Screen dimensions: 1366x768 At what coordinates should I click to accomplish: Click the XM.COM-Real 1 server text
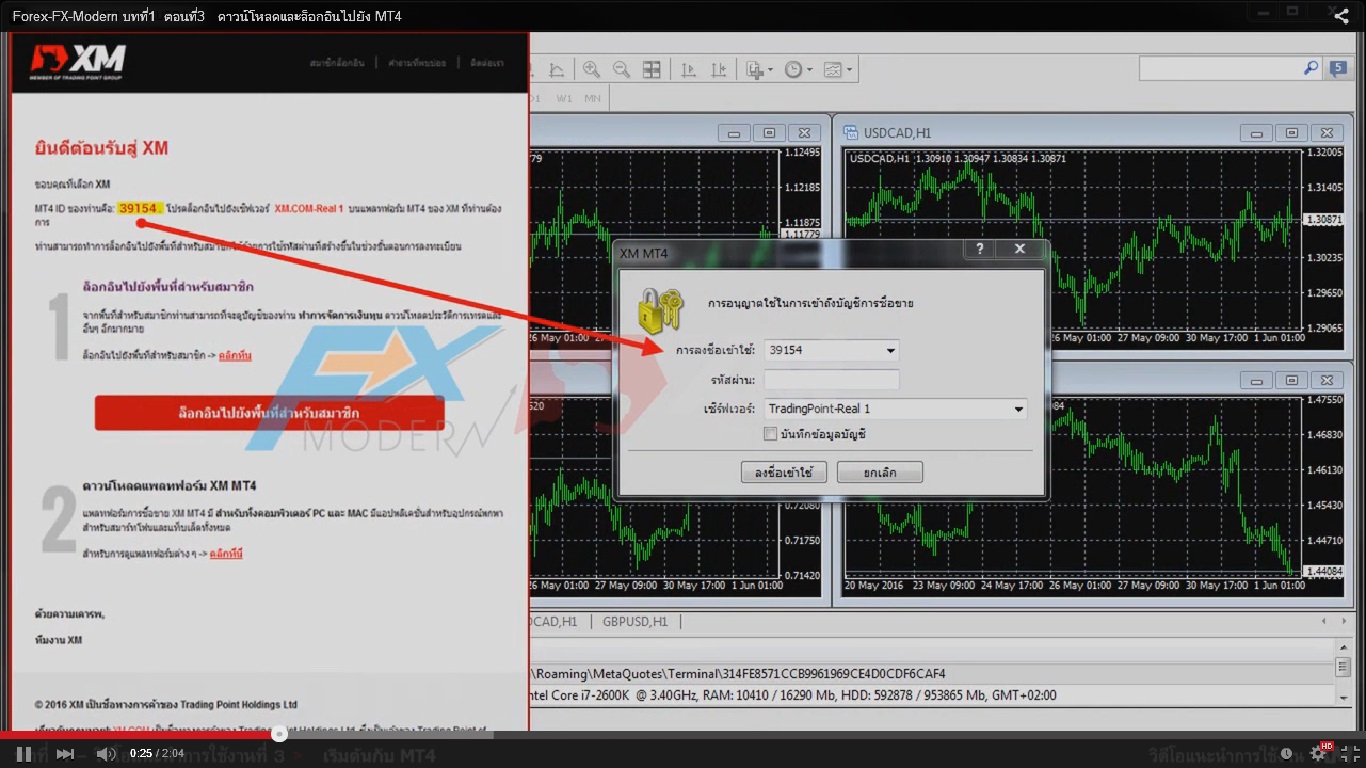point(309,208)
